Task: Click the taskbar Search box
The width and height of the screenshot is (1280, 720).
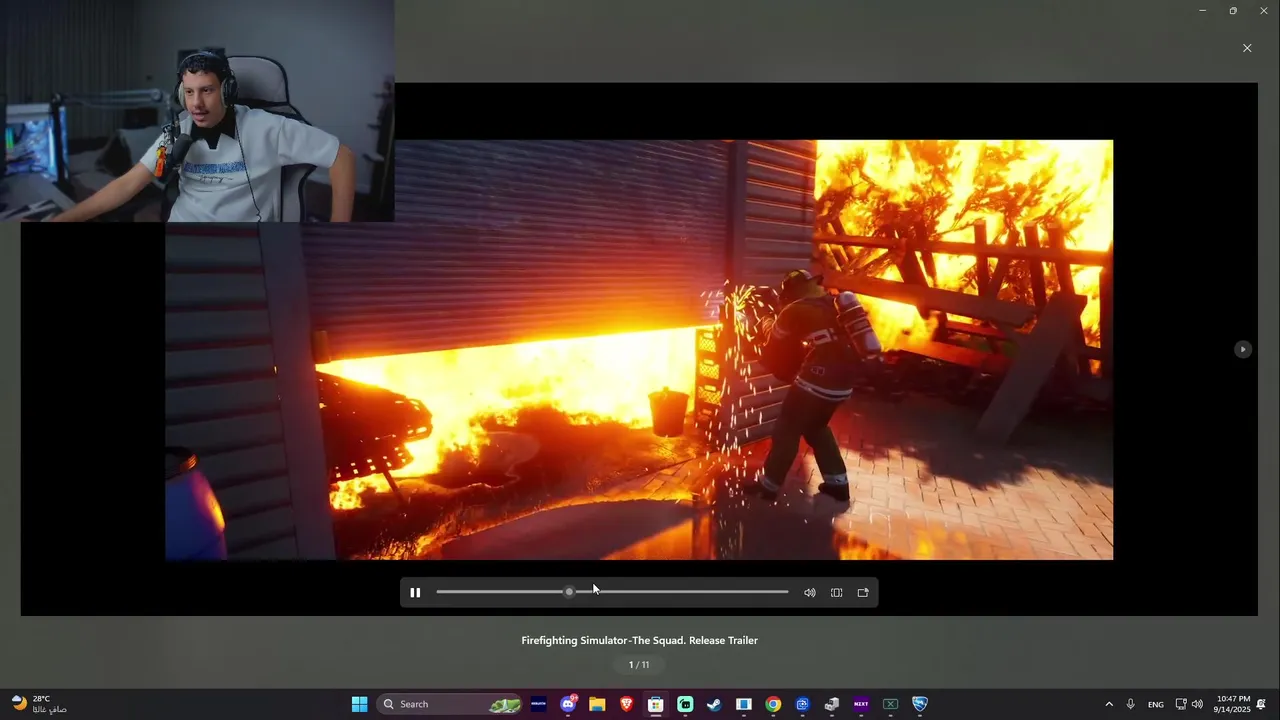Action: [x=451, y=704]
